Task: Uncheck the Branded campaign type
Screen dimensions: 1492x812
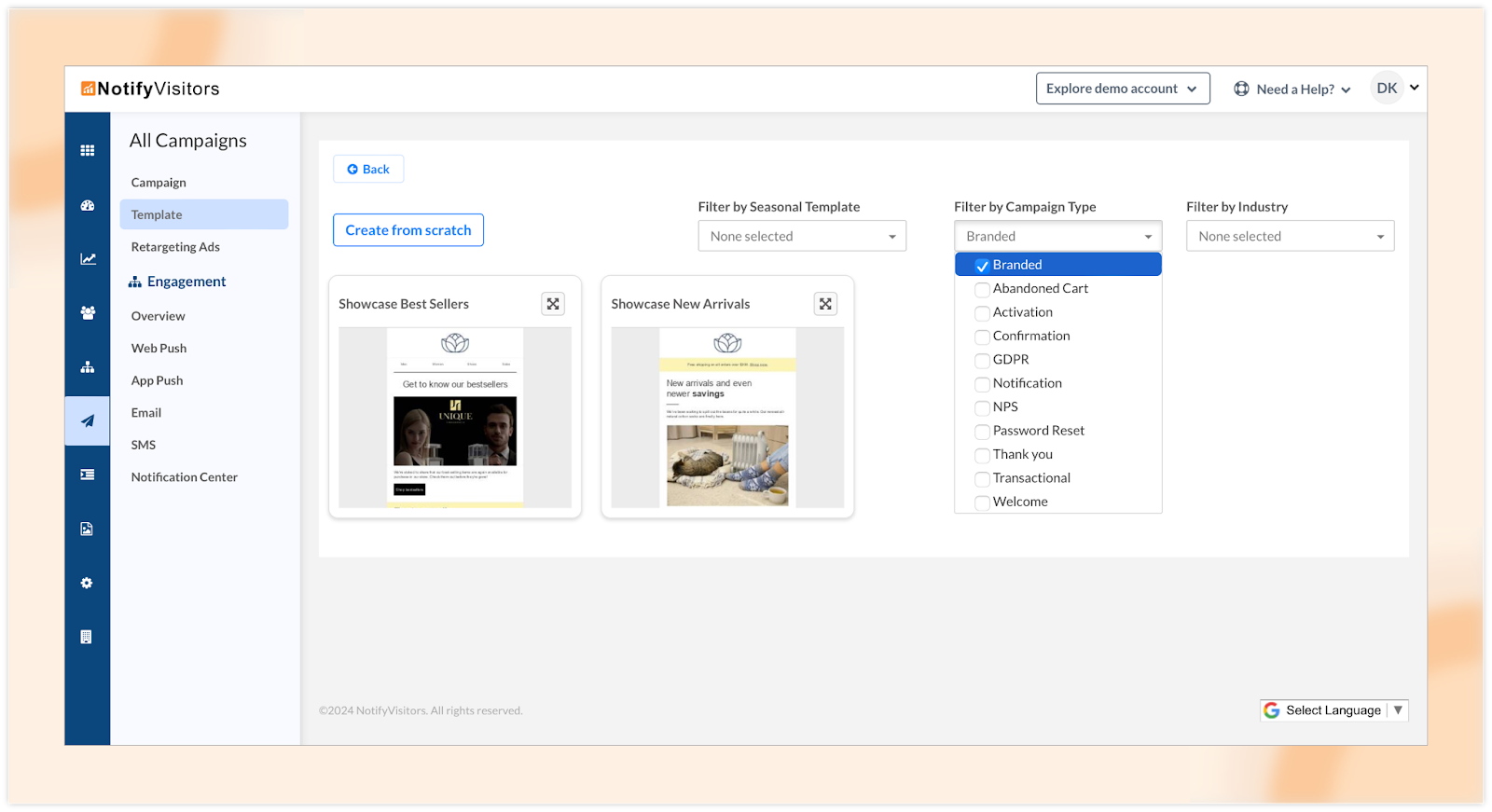Action: click(982, 266)
